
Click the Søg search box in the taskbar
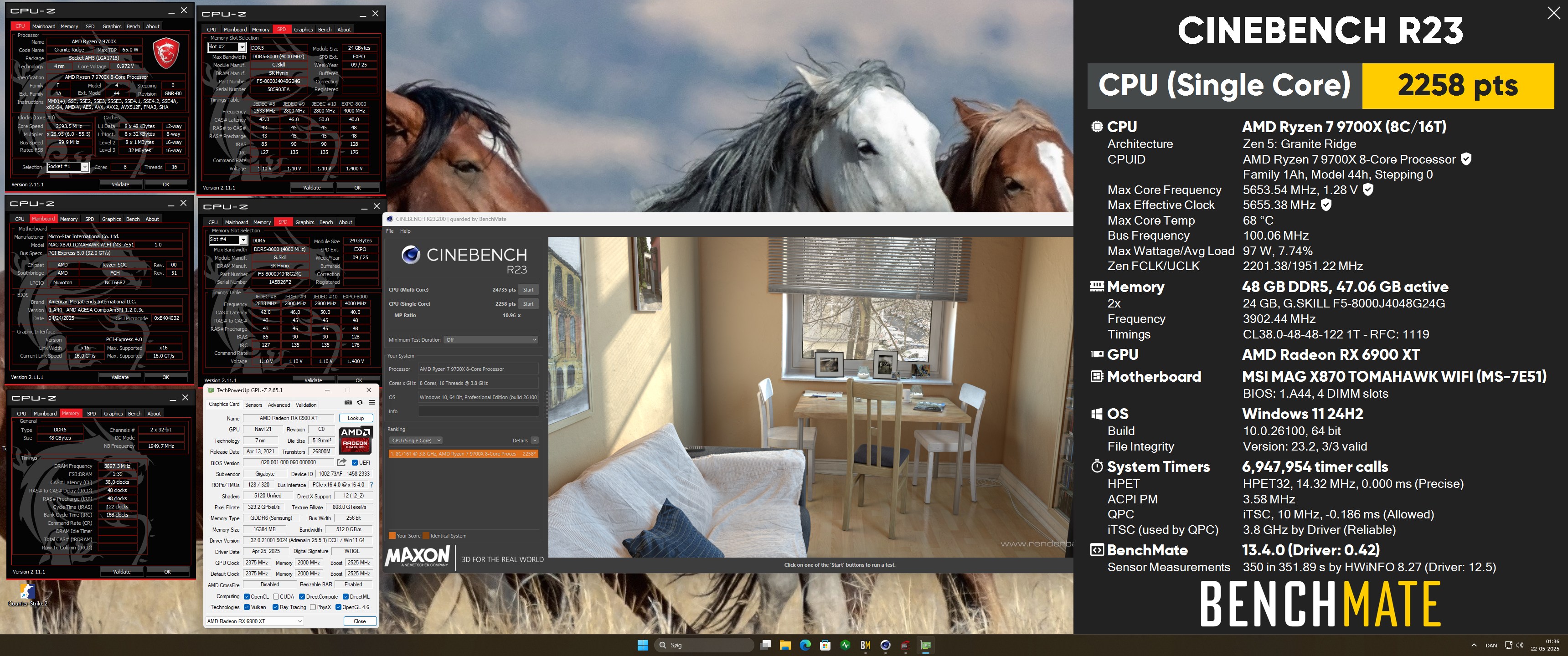point(704,645)
